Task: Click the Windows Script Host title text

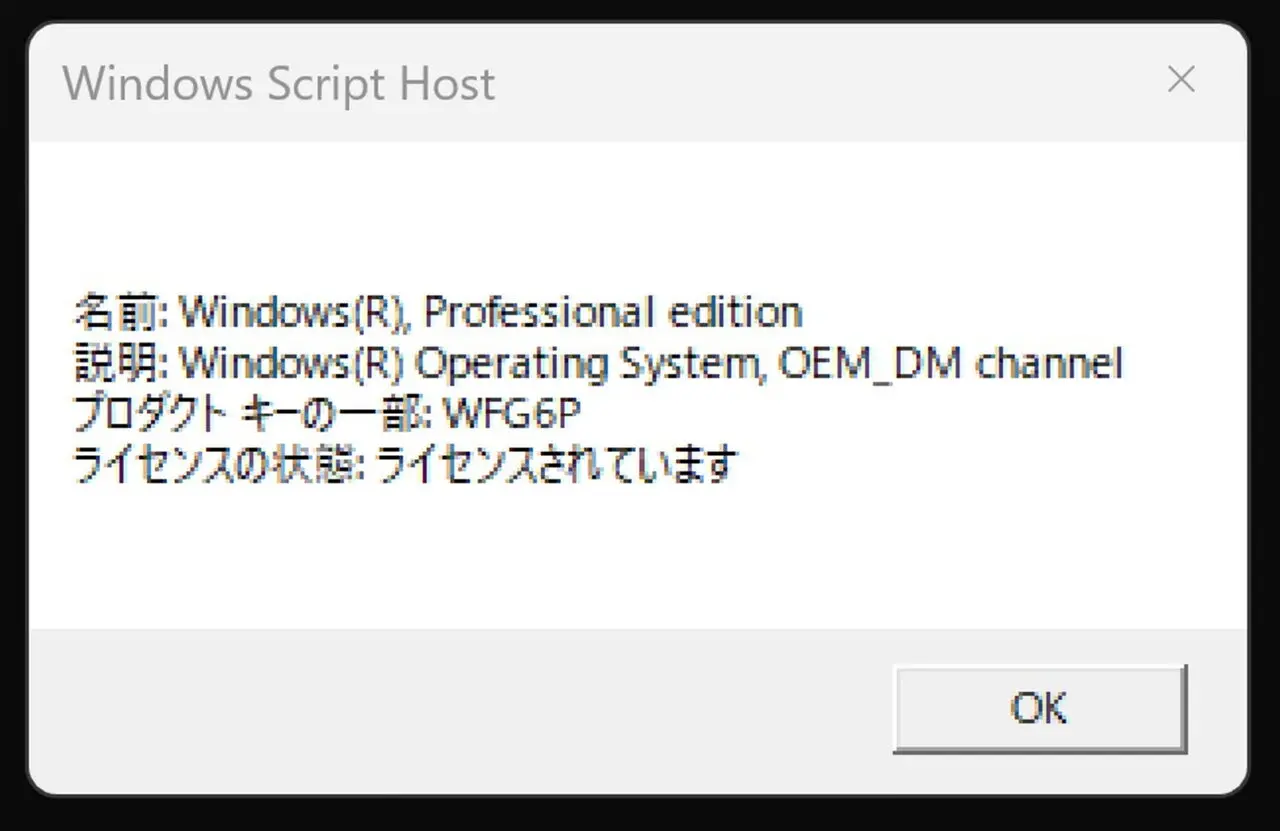Action: pos(278,83)
